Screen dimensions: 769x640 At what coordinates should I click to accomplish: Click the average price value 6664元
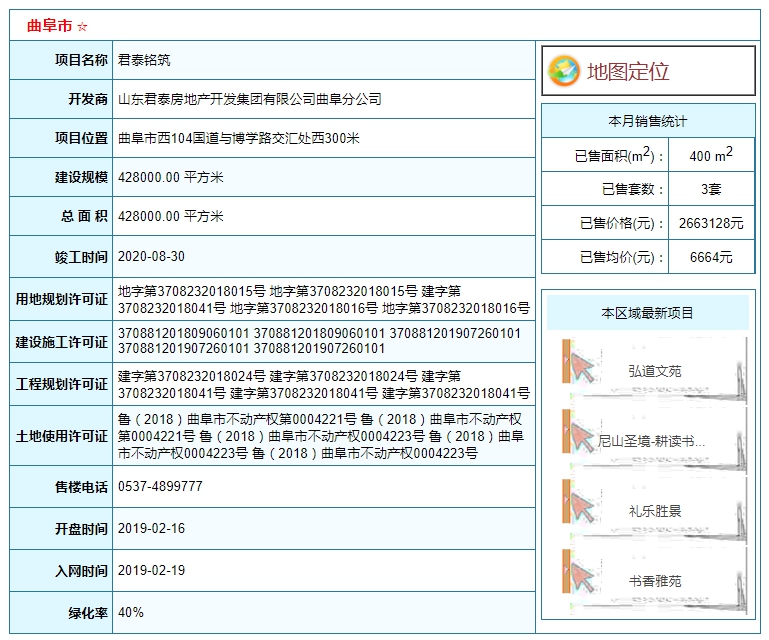coord(711,257)
